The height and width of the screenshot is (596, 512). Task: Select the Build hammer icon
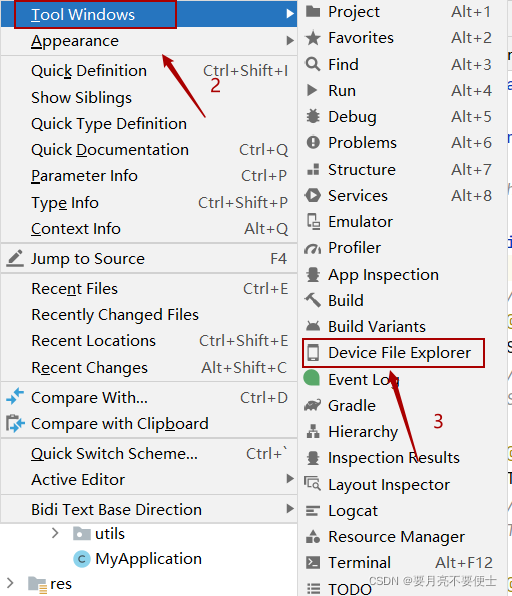coord(313,300)
